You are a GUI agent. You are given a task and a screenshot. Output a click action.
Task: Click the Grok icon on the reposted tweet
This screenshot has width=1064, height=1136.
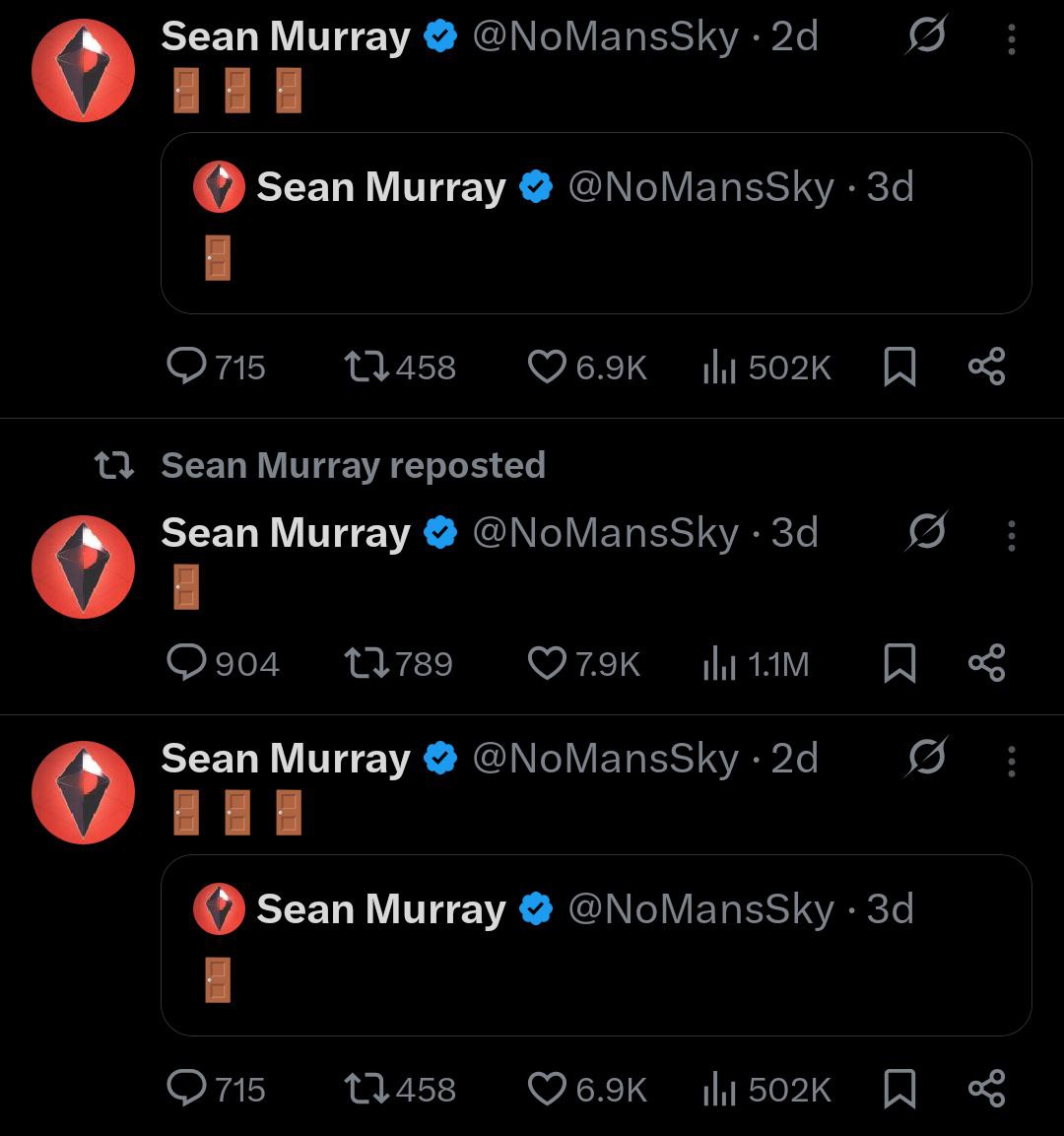926,533
